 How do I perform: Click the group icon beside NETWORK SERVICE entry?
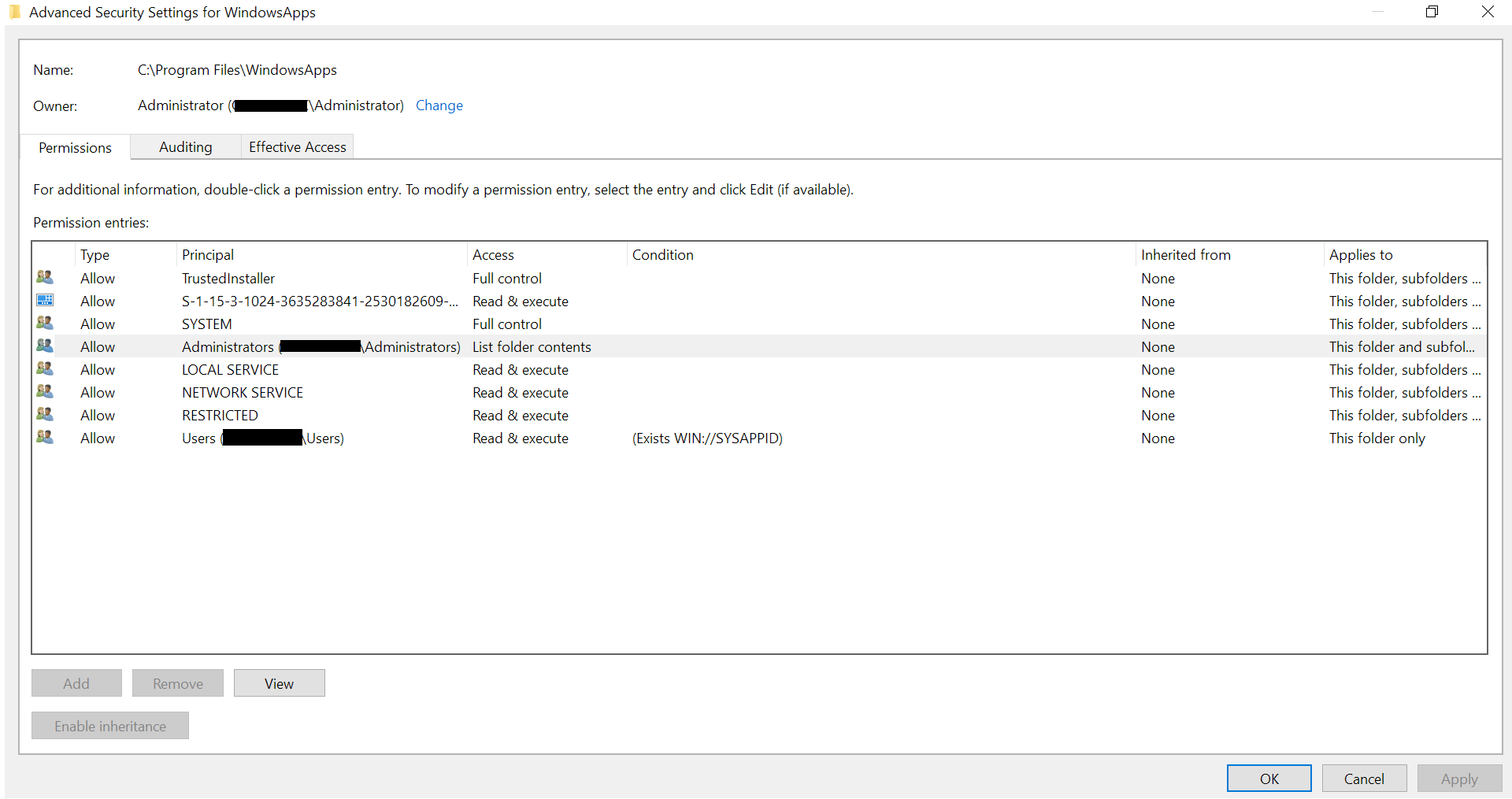[x=45, y=391]
